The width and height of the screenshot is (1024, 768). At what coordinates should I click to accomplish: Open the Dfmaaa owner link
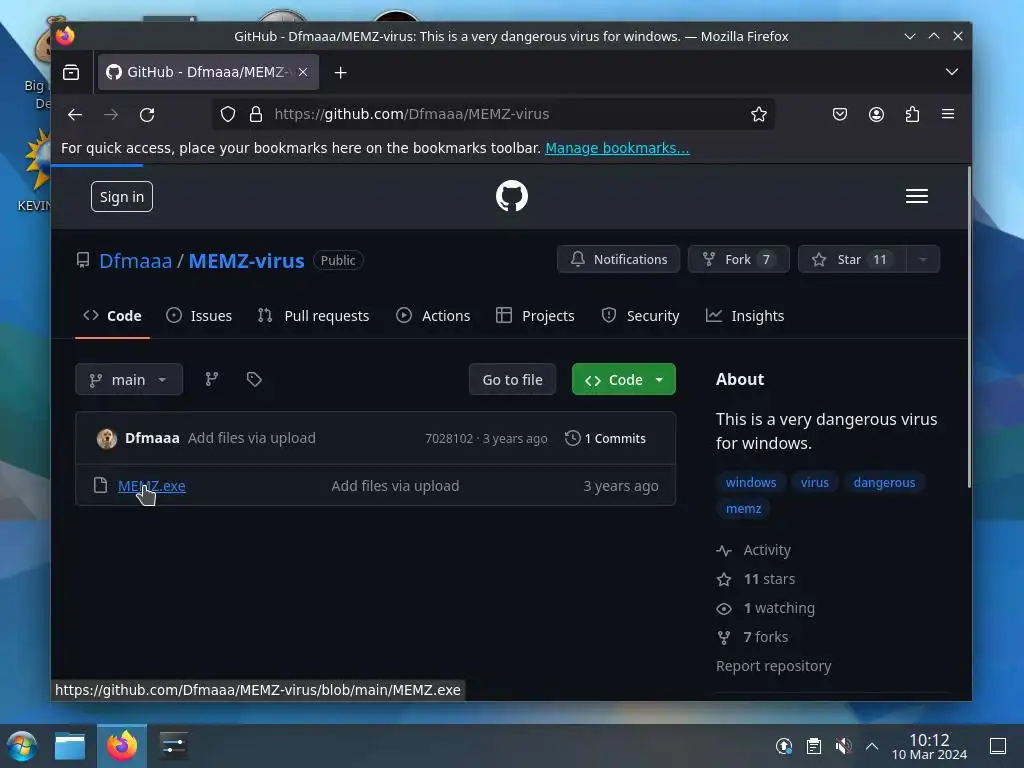pyautogui.click(x=135, y=261)
